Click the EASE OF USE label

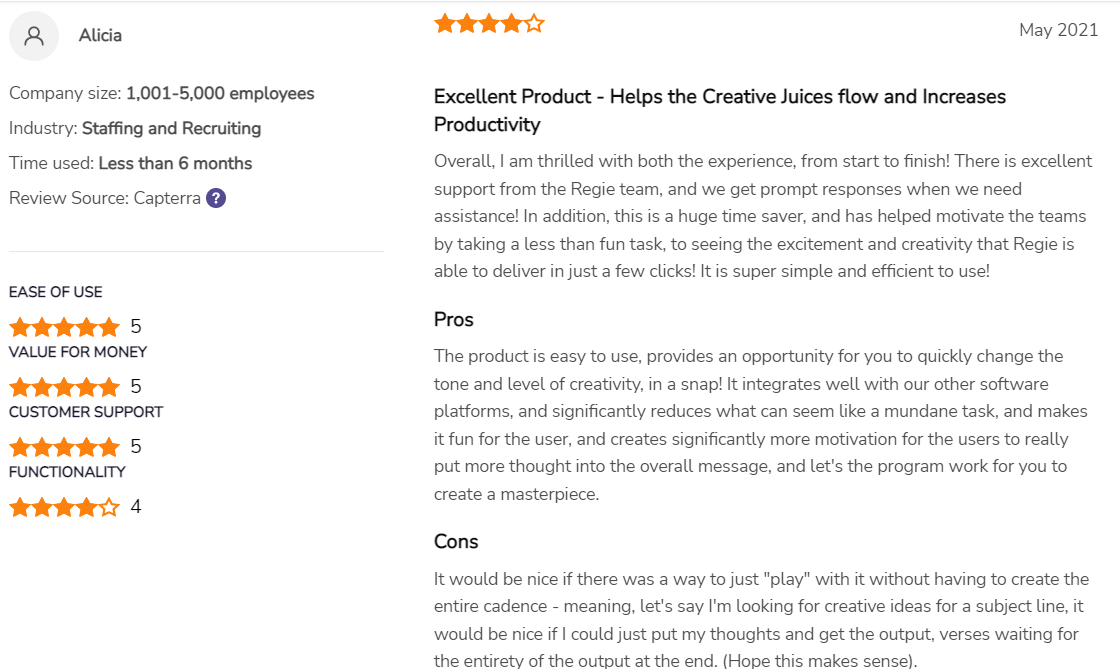[x=56, y=292]
